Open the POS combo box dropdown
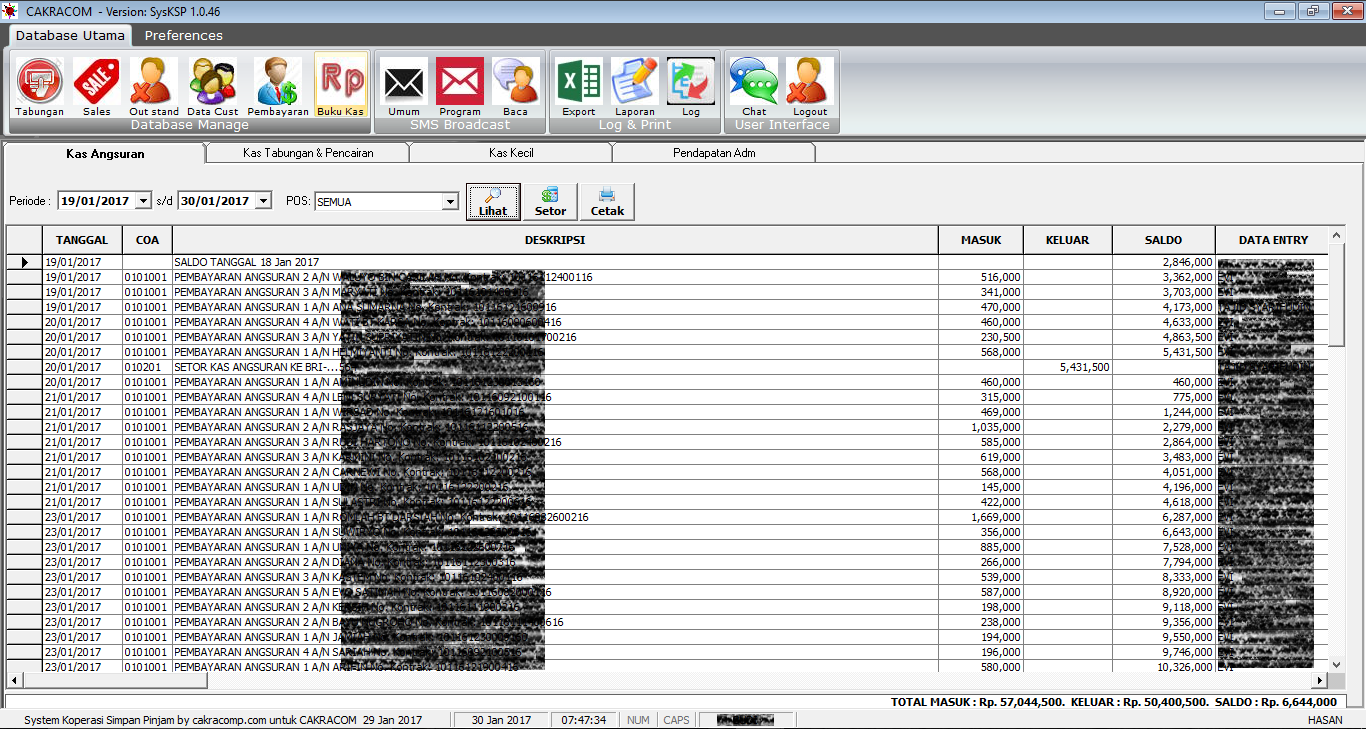The height and width of the screenshot is (729, 1366). coord(449,202)
